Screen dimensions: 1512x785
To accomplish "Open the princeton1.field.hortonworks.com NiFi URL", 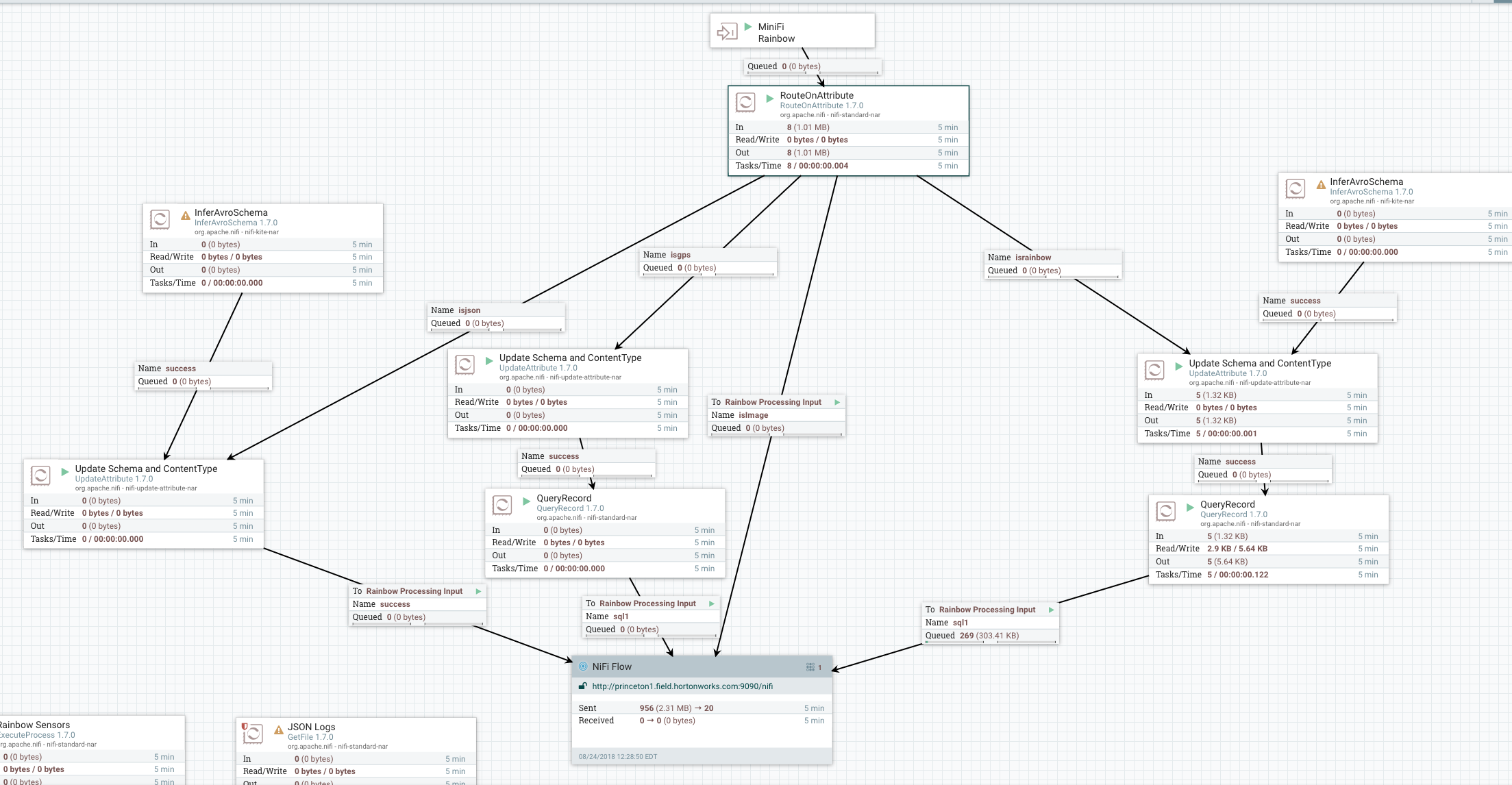I will tap(682, 686).
